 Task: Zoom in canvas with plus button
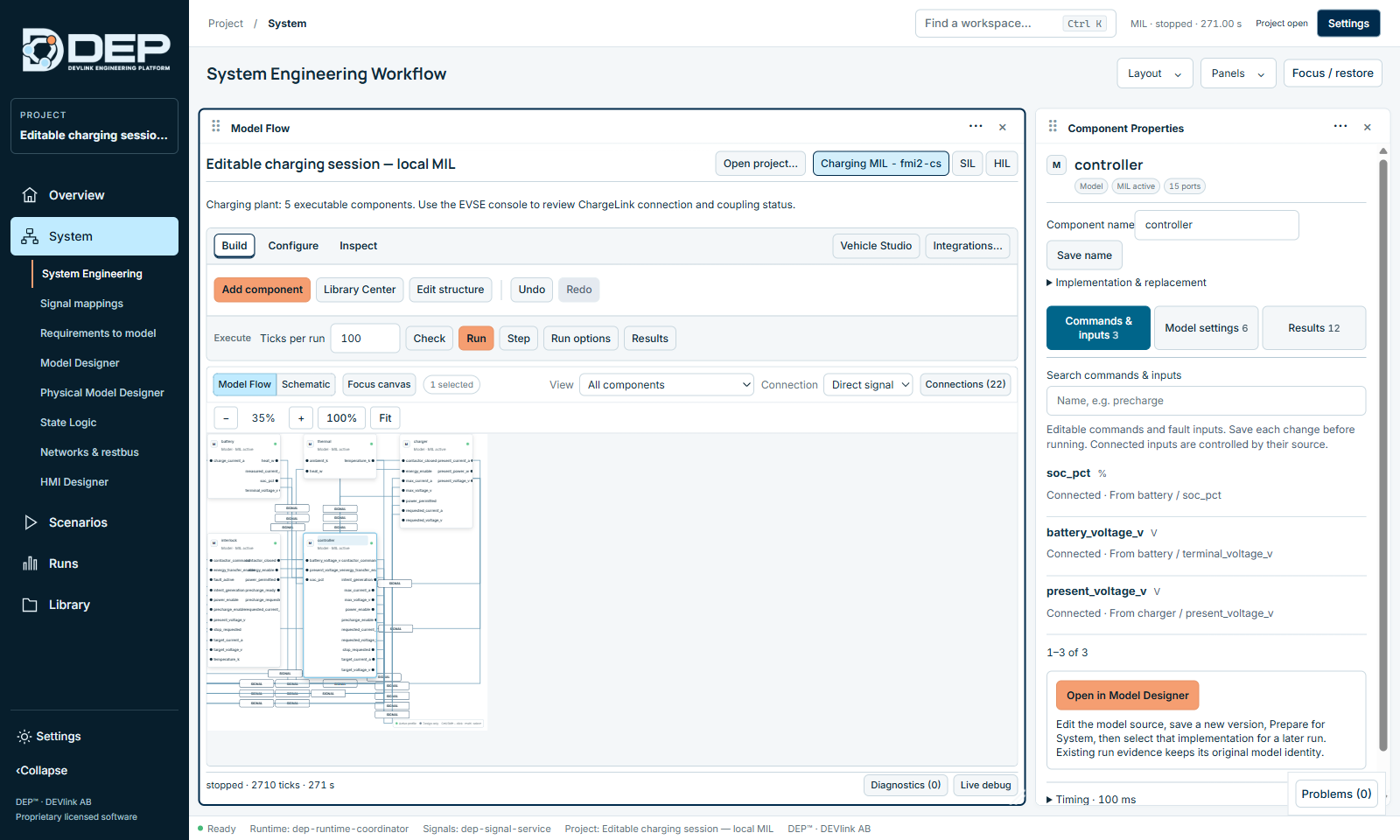tap(301, 418)
